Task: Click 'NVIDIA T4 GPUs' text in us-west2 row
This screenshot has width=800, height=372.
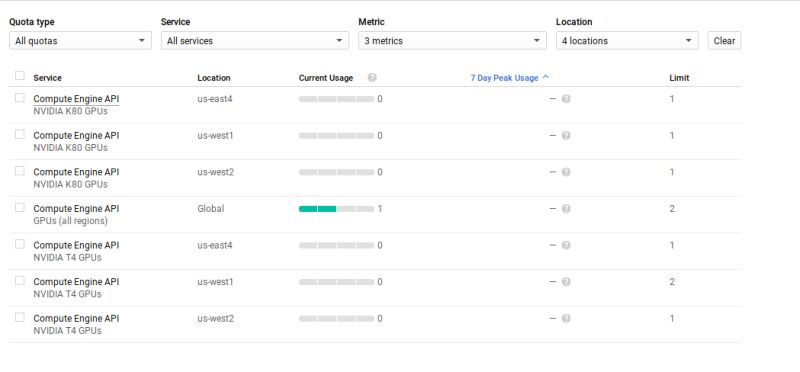Action: (67, 331)
